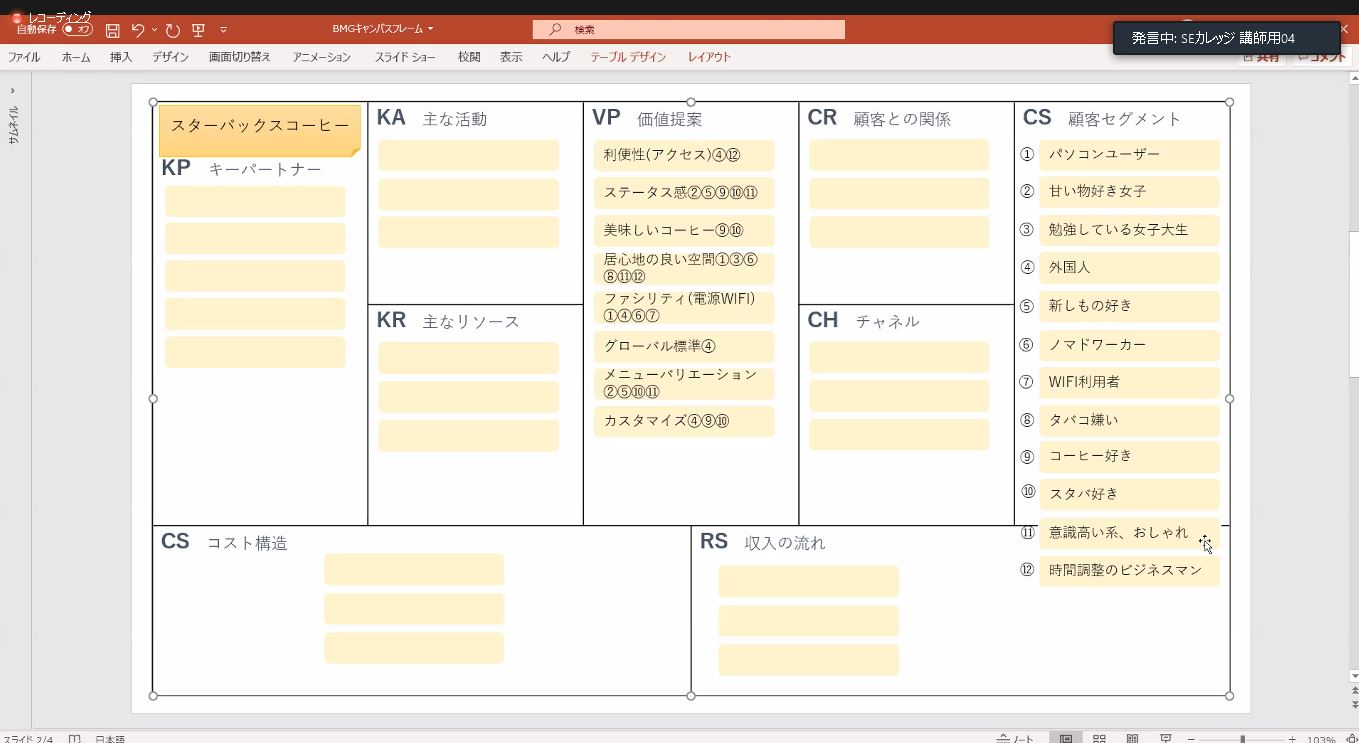Click the ファシリティ(電源WIFI) note
The image size is (1359, 743).
click(684, 307)
